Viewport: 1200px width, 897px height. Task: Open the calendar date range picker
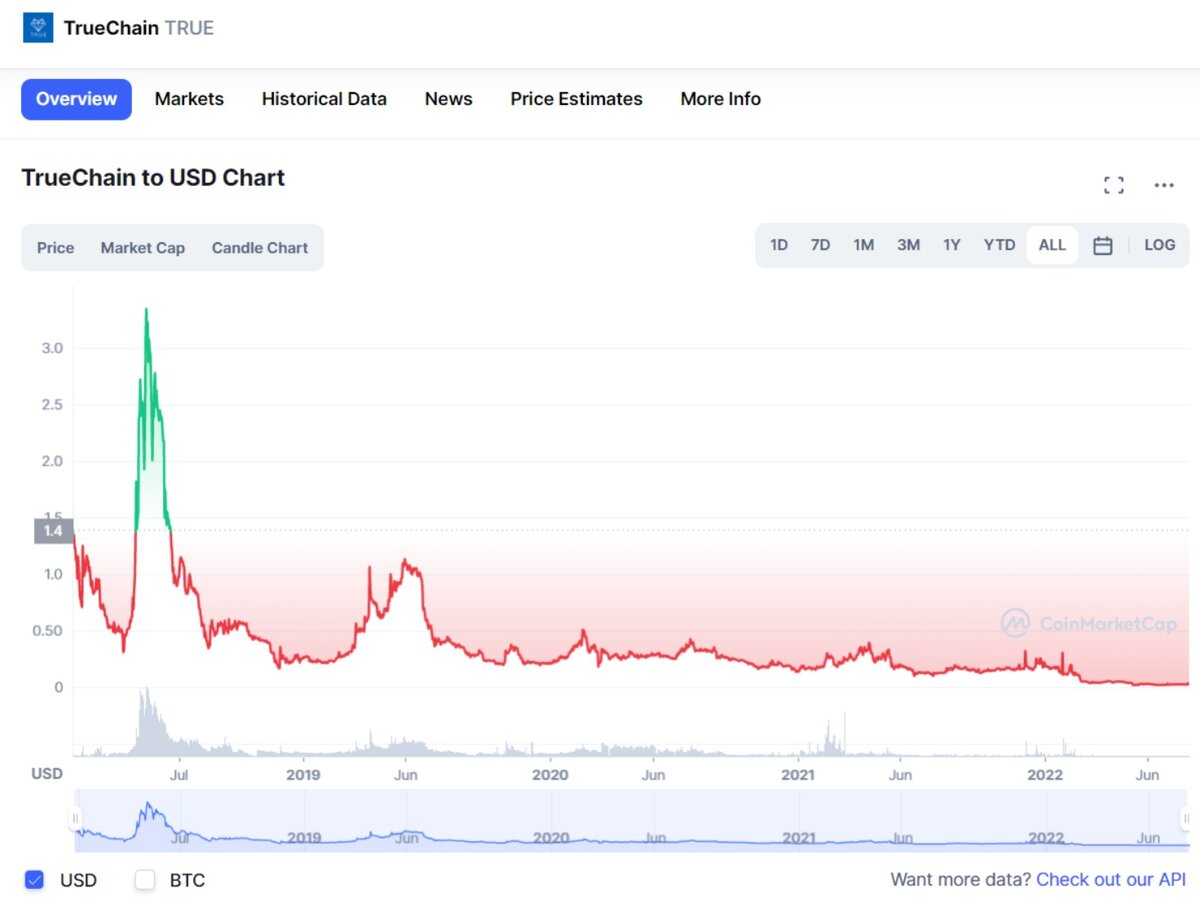(1102, 245)
